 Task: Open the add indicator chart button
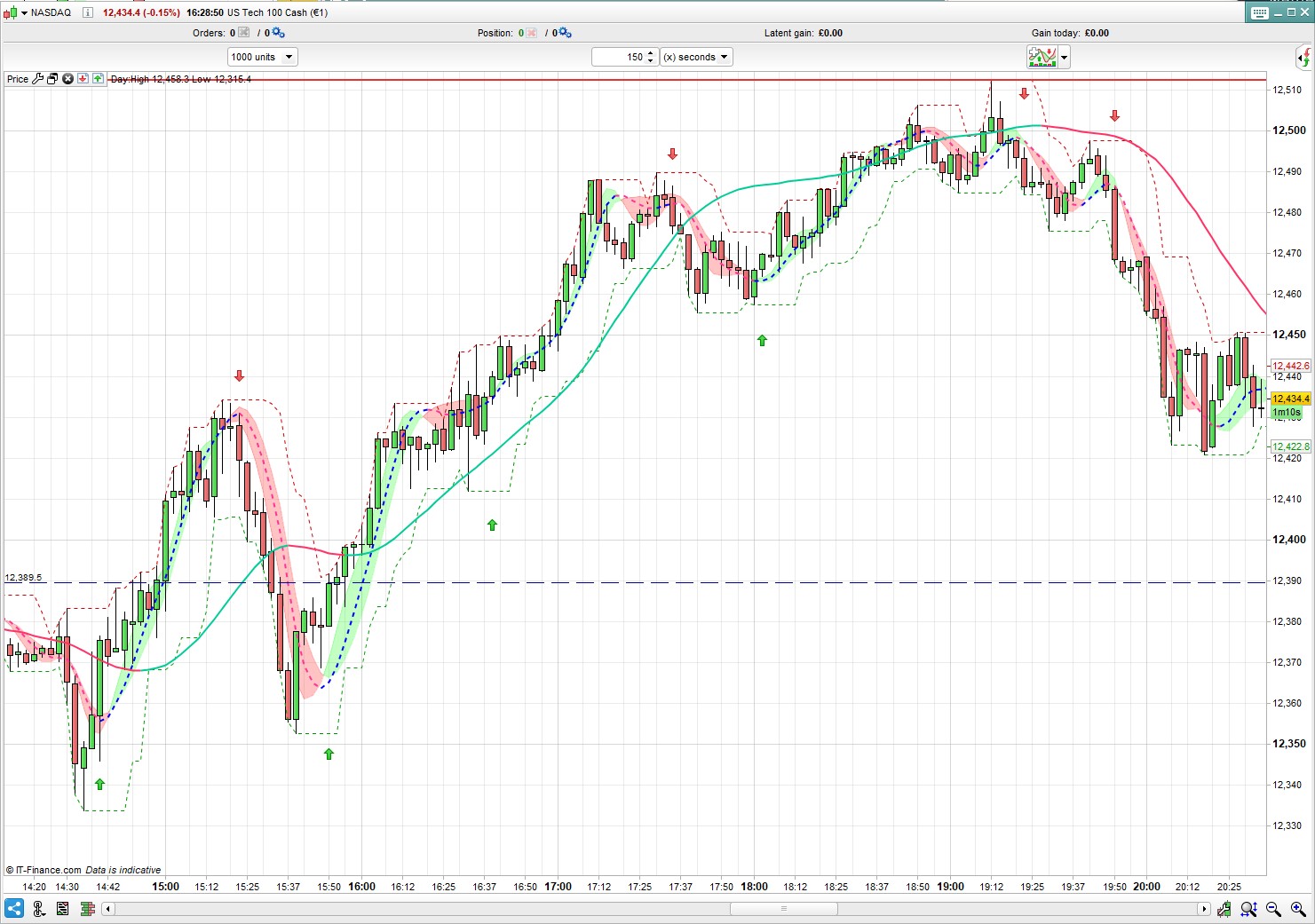tap(1042, 58)
